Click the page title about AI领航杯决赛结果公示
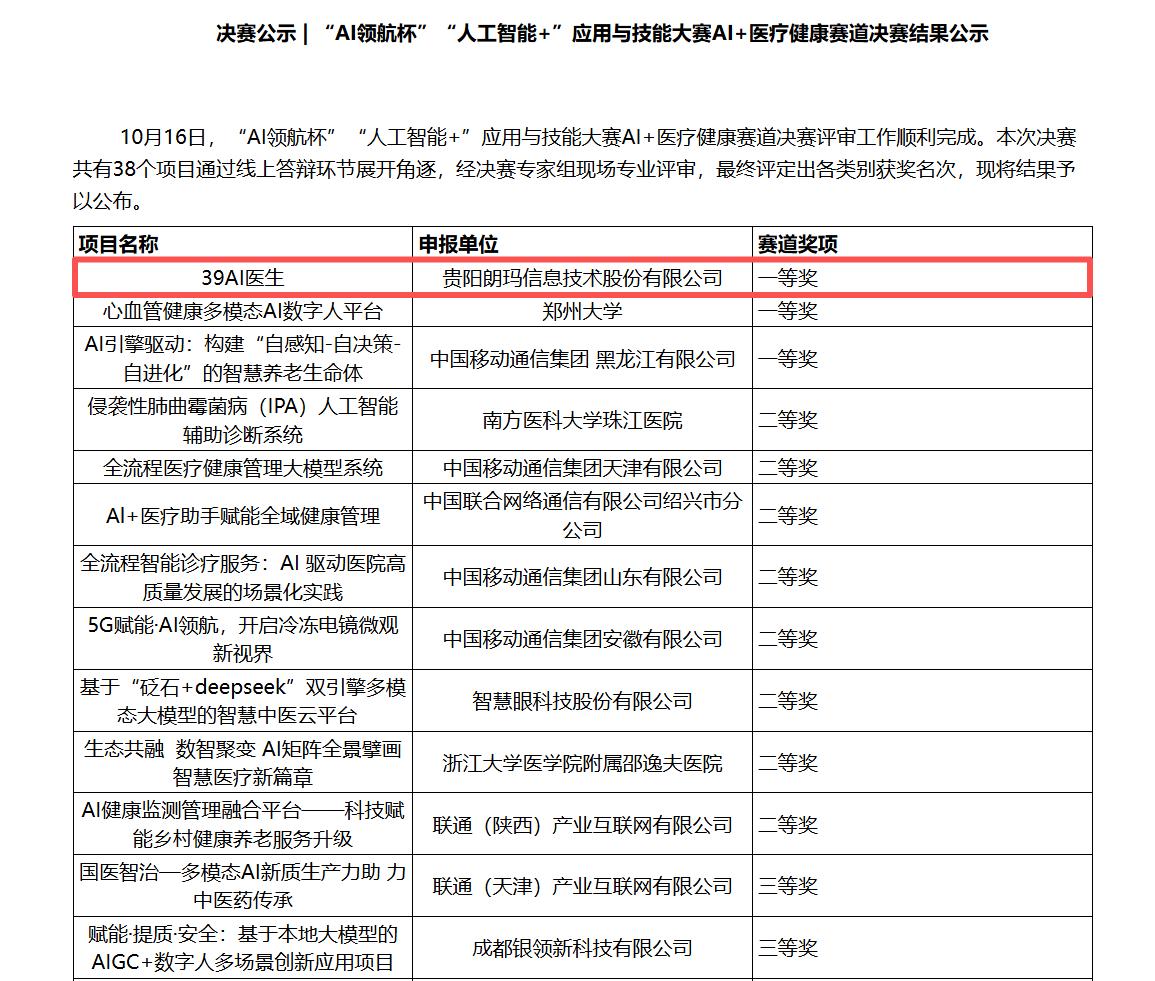 [602, 33]
